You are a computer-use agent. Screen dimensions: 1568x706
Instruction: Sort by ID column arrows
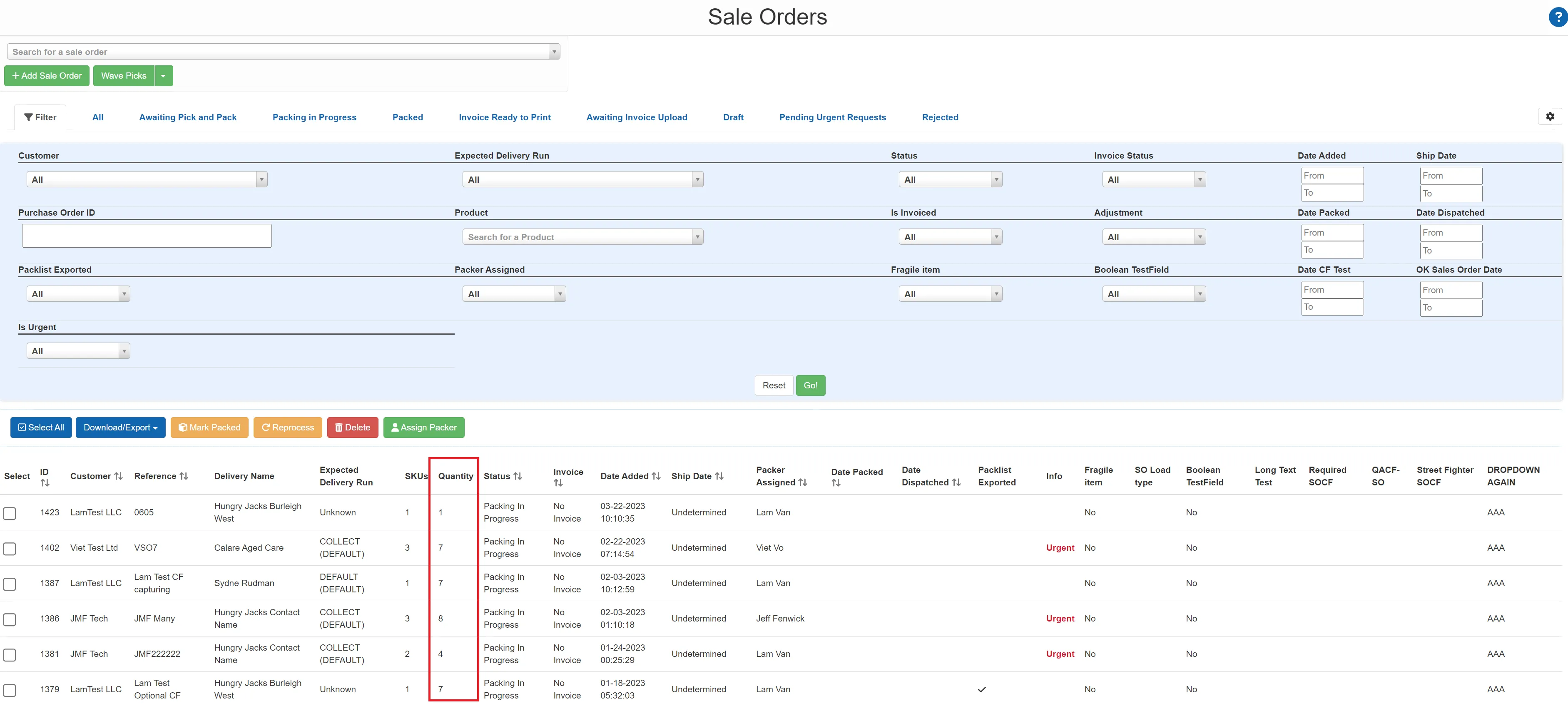click(x=45, y=482)
